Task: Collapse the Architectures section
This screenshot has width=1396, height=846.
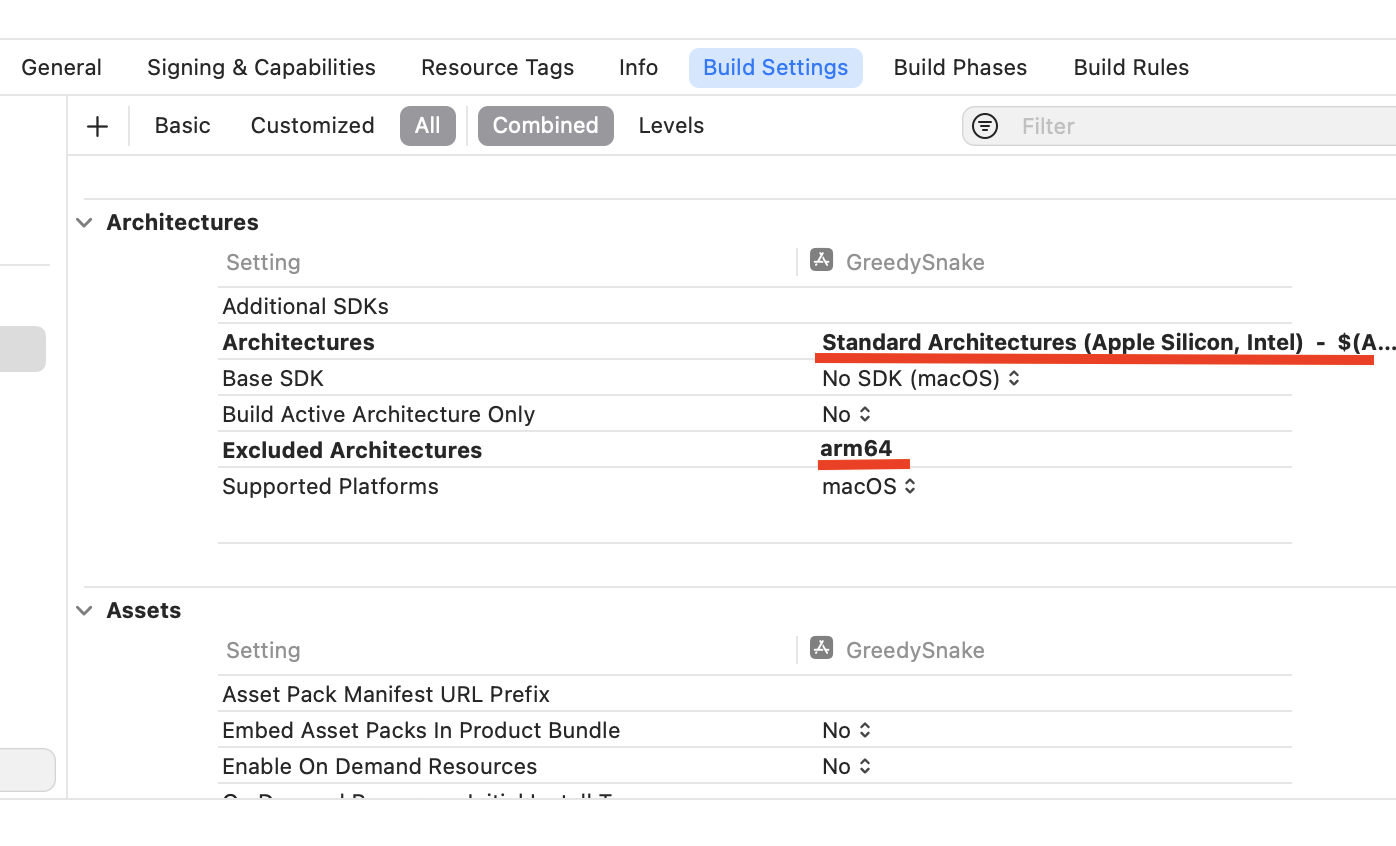Action: click(x=85, y=222)
